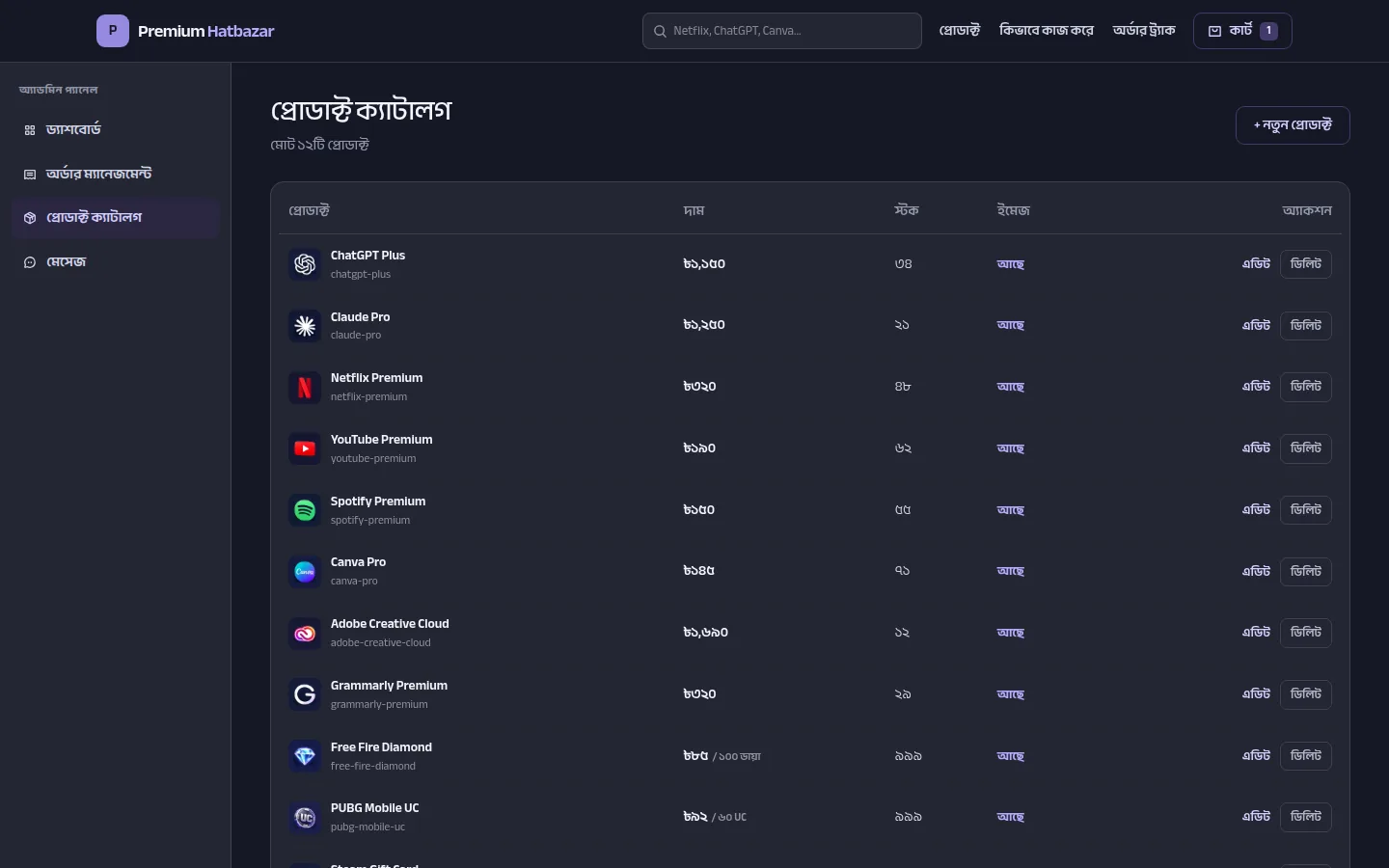Screen dimensions: 1389x868
Task: Click the Claude Pro product icon
Action: [305, 326]
